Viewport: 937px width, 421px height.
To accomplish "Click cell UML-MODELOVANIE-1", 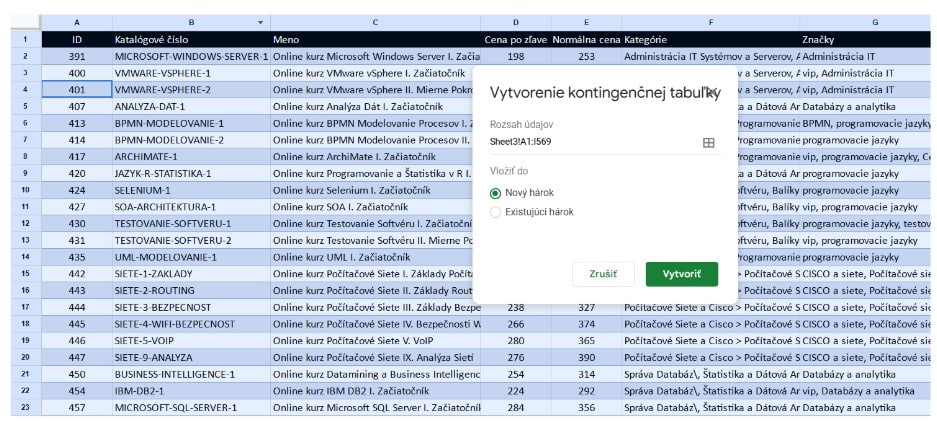I will pyautogui.click(x=191, y=257).
